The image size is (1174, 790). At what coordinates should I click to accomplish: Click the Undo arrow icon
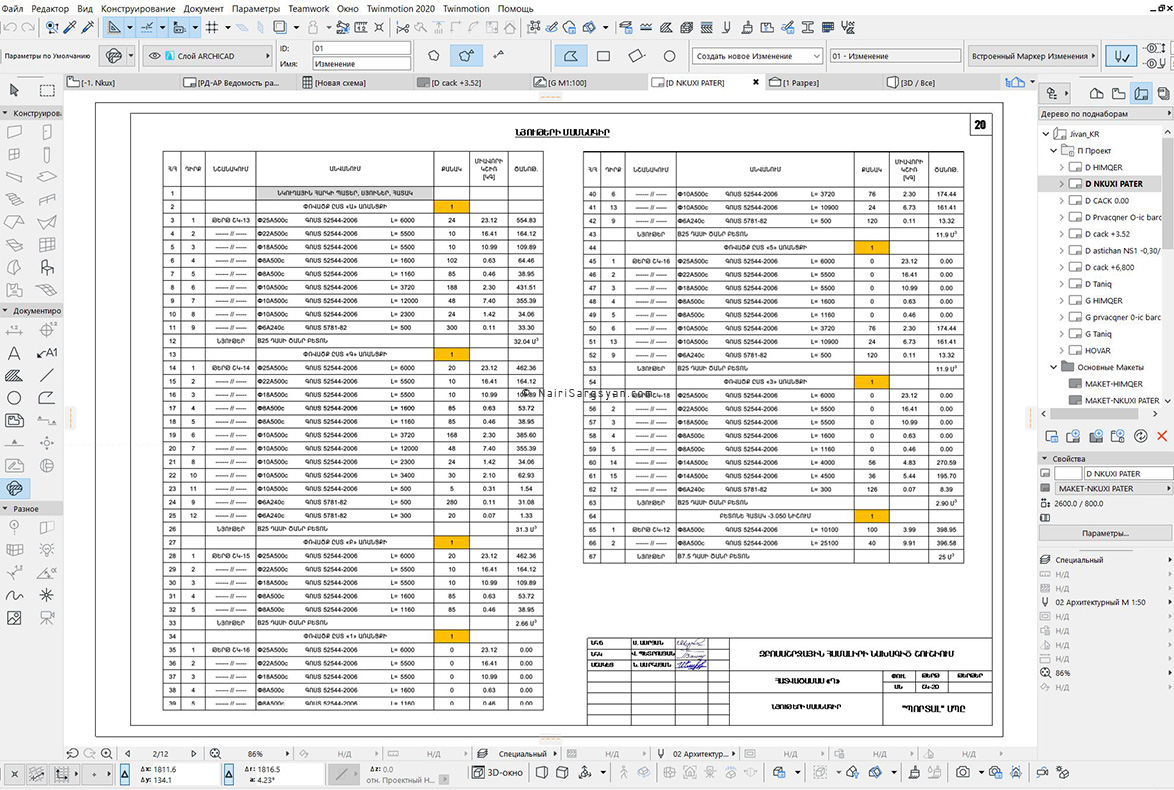tap(10, 28)
